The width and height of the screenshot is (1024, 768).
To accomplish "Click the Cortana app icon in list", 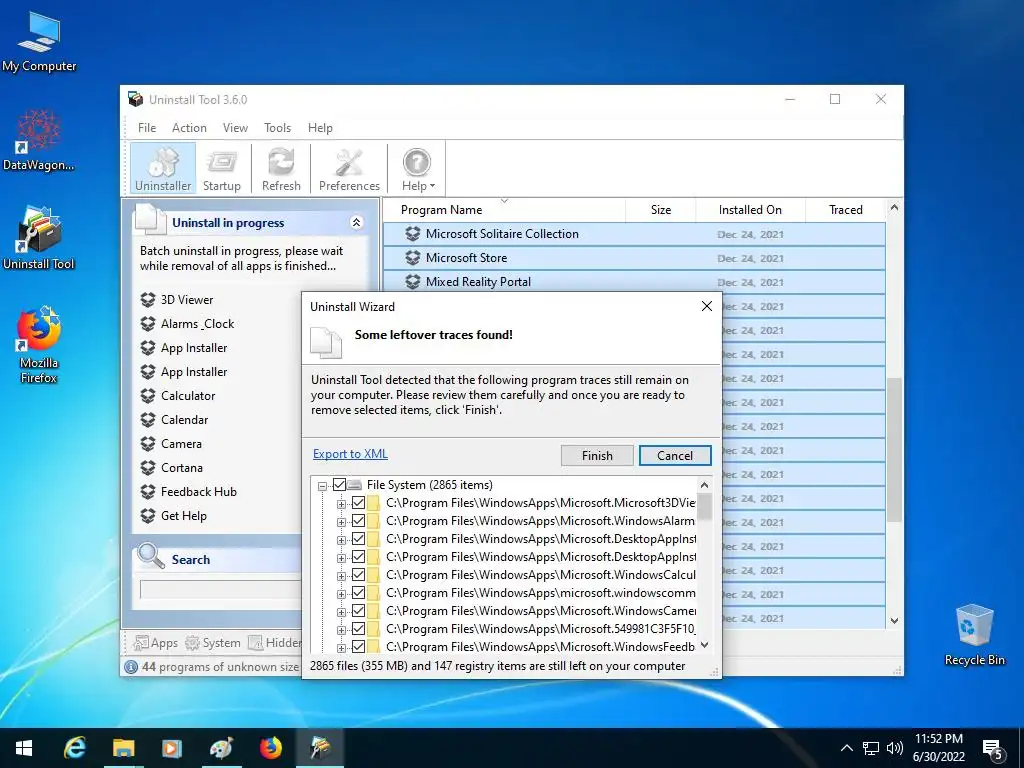I will [x=148, y=468].
